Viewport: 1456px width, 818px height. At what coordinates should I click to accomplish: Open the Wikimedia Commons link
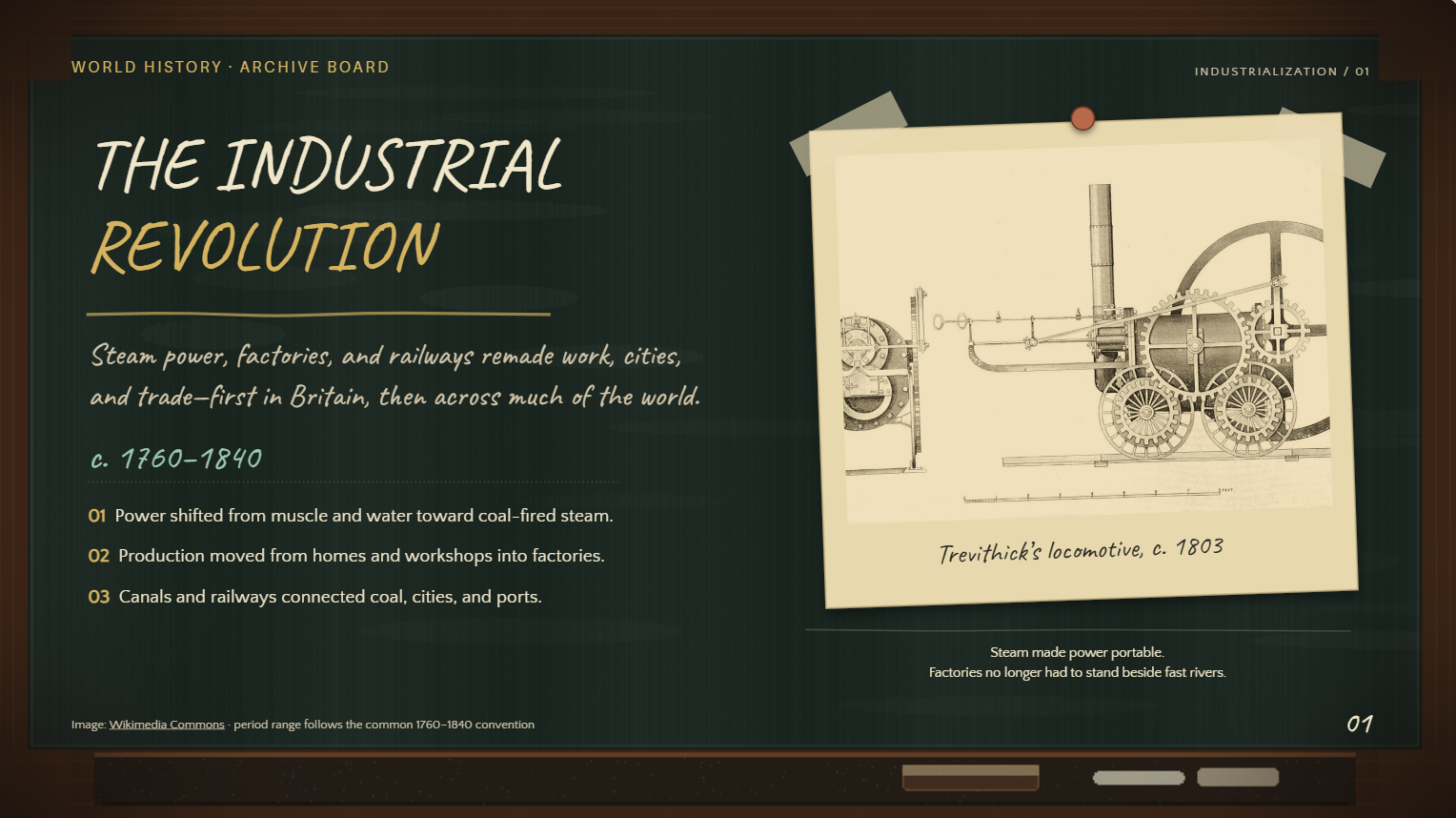pos(167,725)
